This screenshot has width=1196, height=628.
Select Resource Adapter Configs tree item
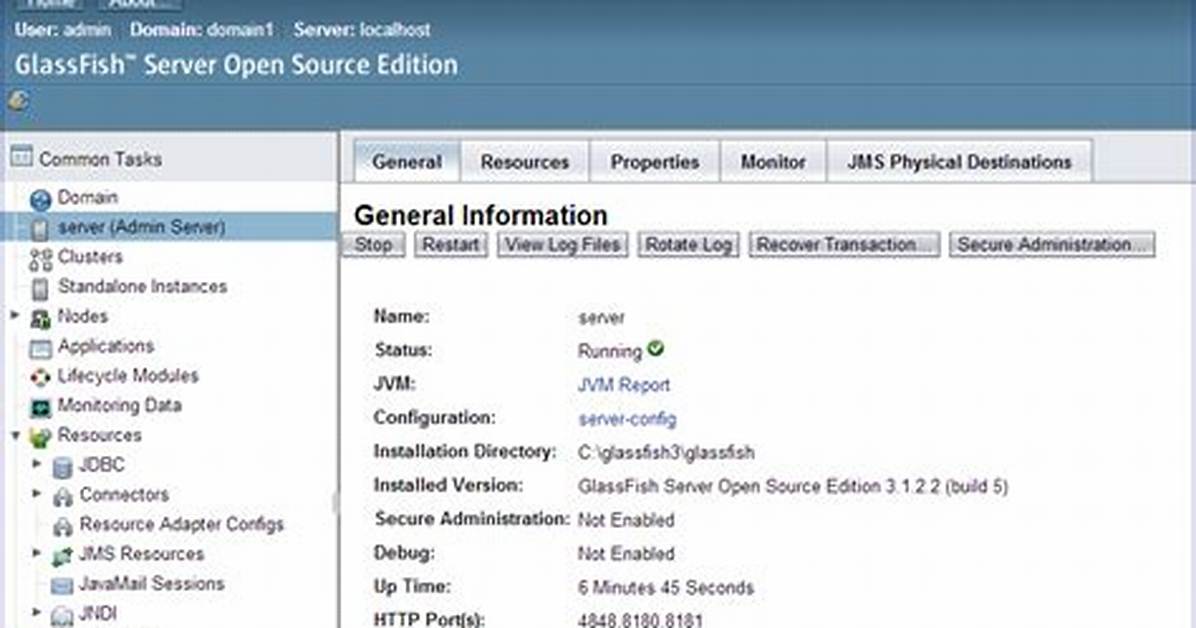[182, 524]
